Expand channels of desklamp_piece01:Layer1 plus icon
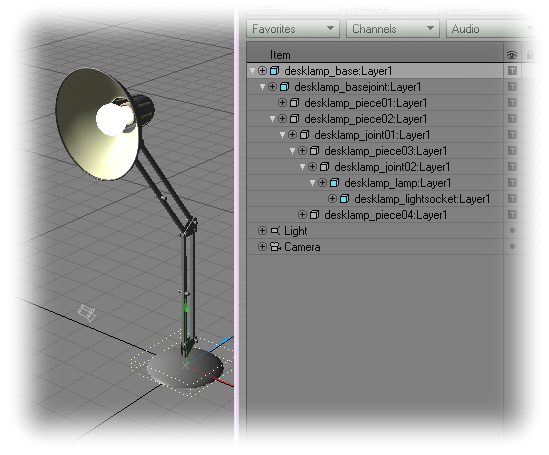 (282, 103)
